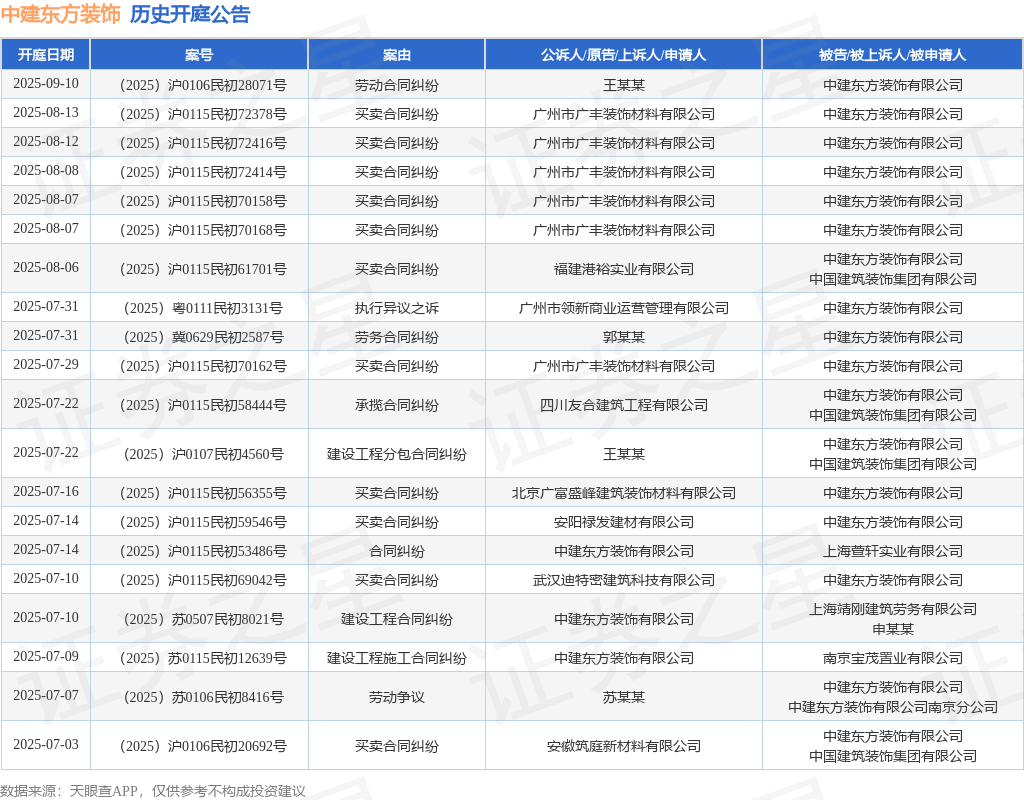Click the 案号 column header

[x=199, y=55]
